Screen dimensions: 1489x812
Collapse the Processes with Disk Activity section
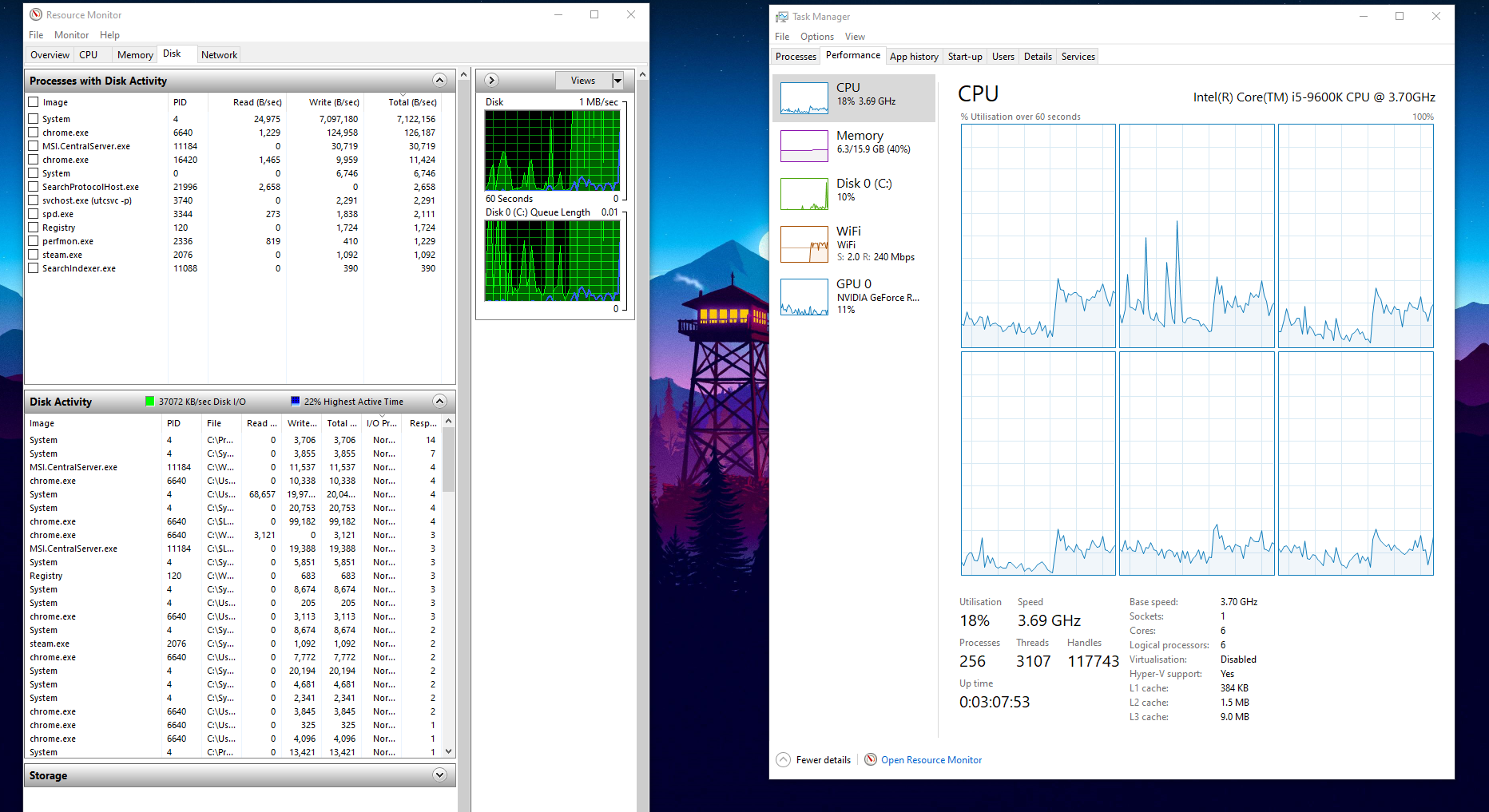click(439, 81)
